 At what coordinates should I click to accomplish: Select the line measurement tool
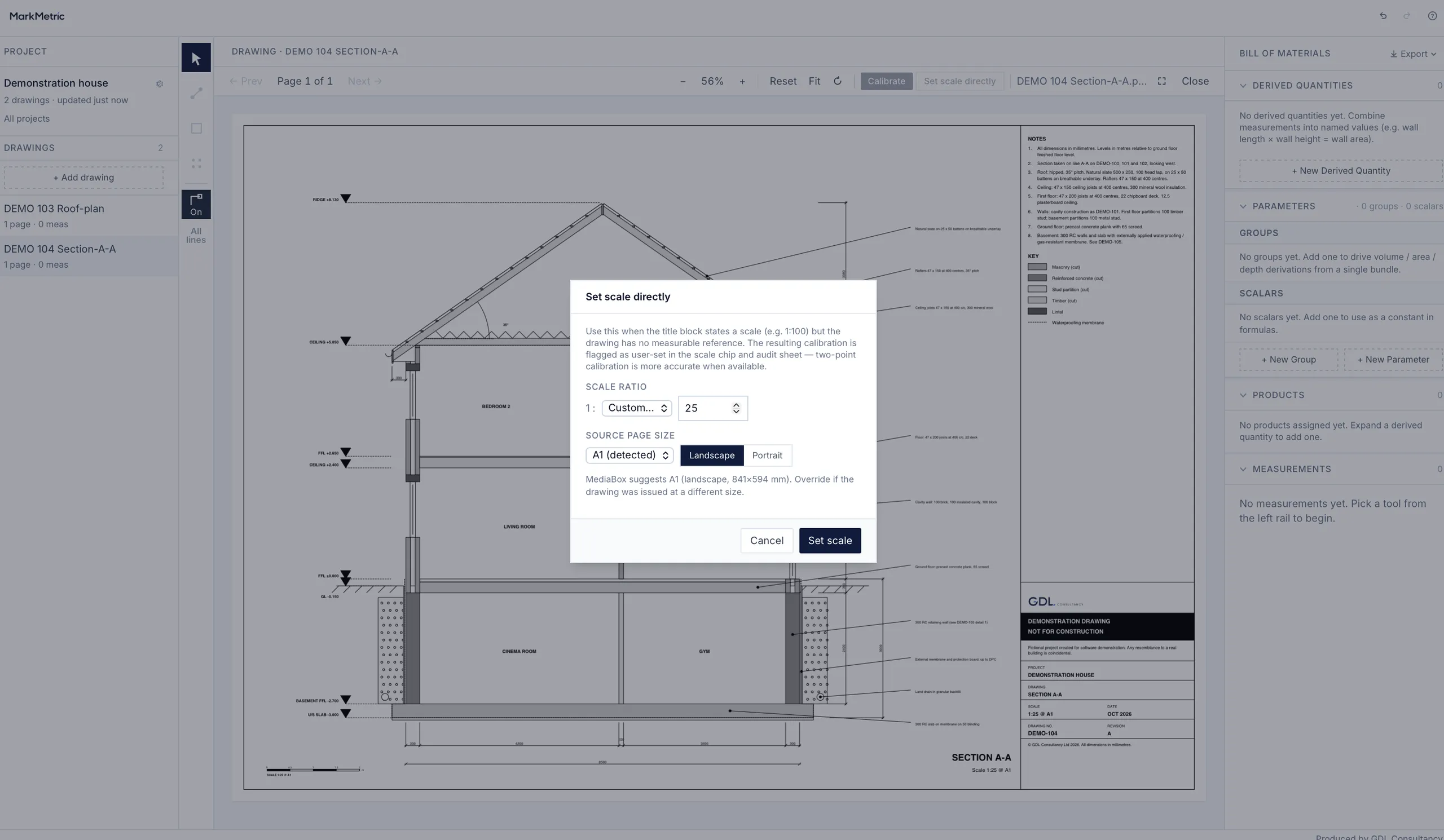(196, 94)
